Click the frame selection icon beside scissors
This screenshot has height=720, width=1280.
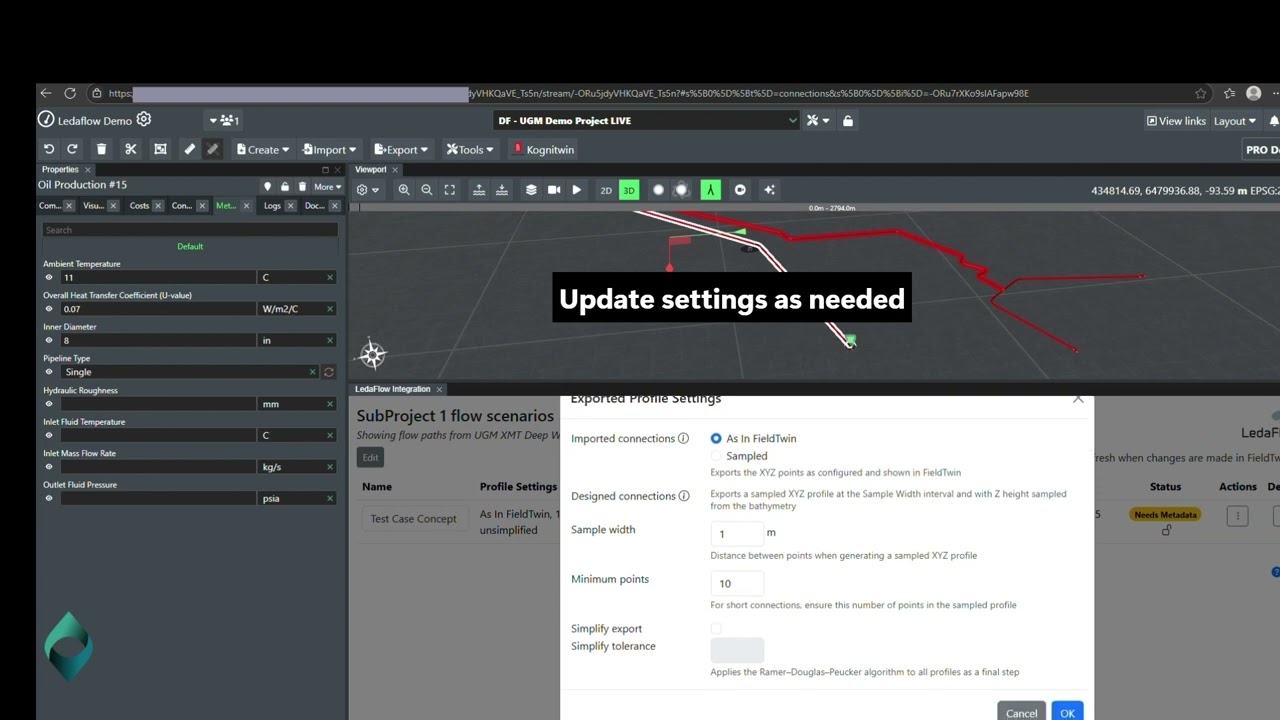click(160, 149)
